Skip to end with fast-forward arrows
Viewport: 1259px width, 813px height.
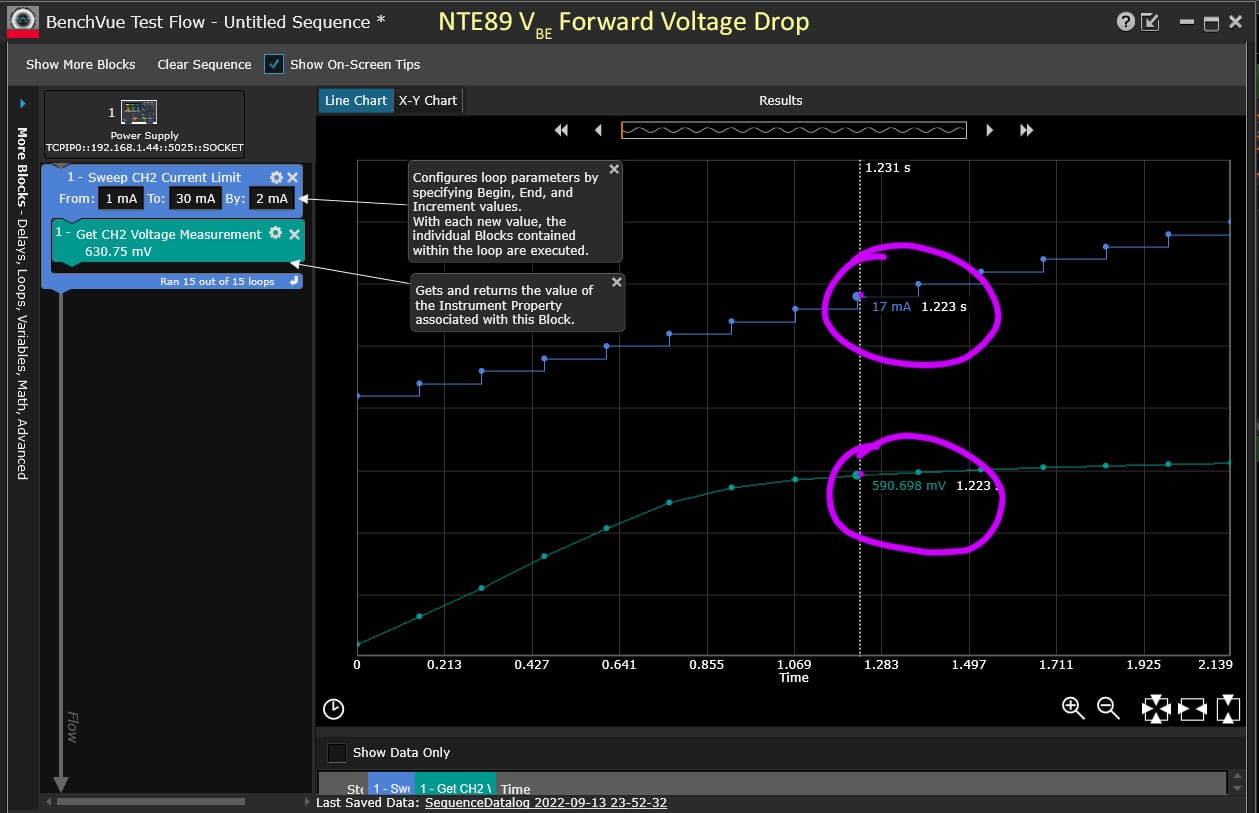pos(1026,130)
